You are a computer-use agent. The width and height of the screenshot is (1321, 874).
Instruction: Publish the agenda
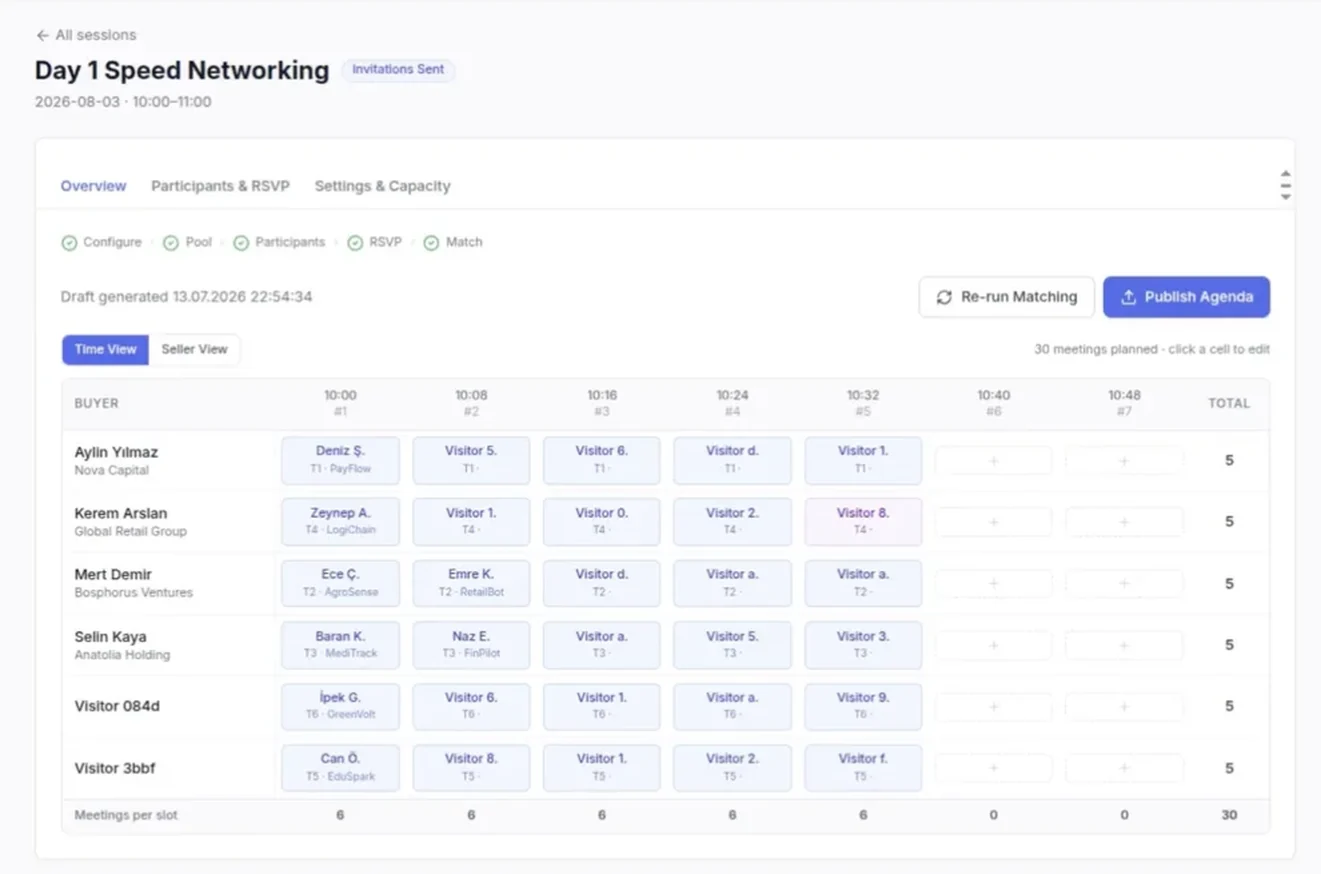point(1186,297)
